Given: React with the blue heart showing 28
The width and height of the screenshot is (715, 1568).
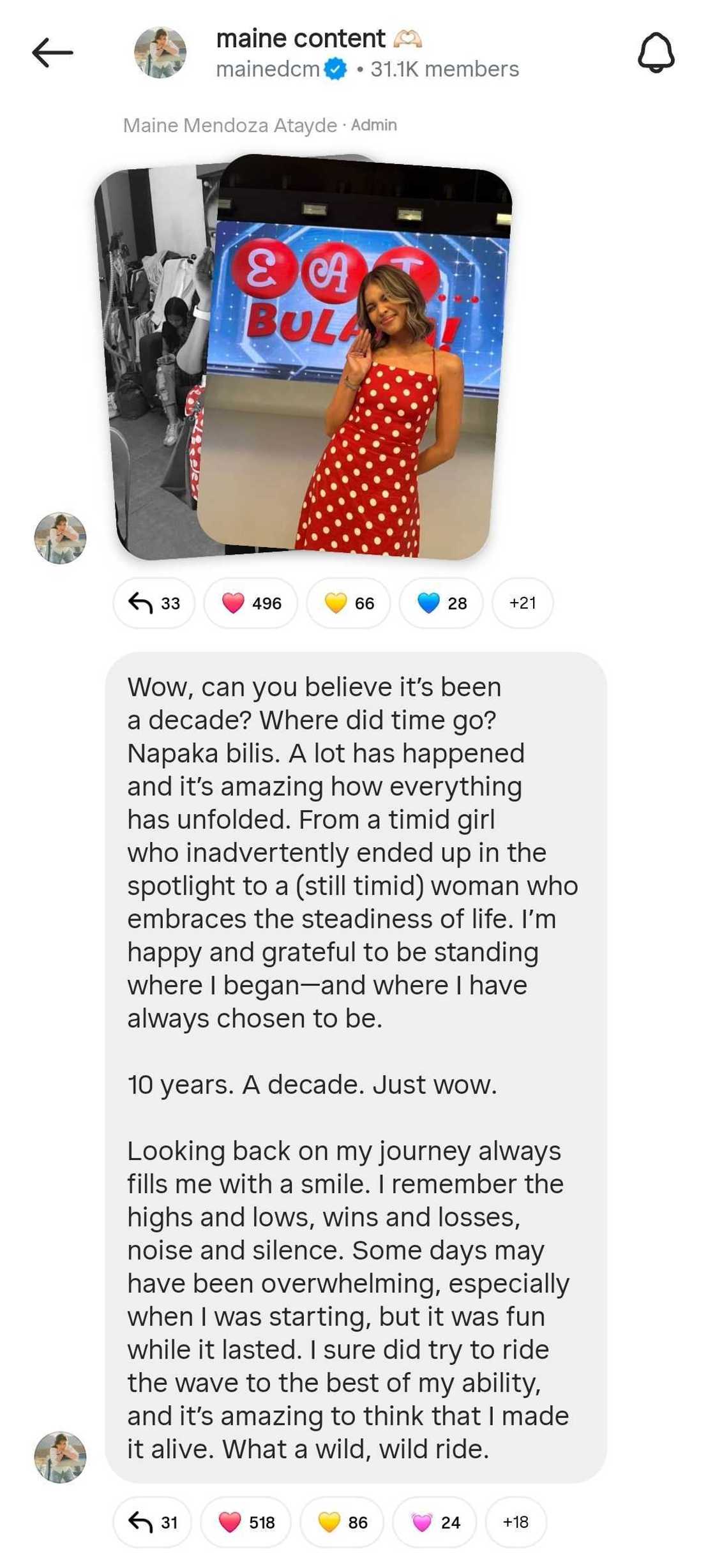Looking at the screenshot, I should (x=441, y=603).
